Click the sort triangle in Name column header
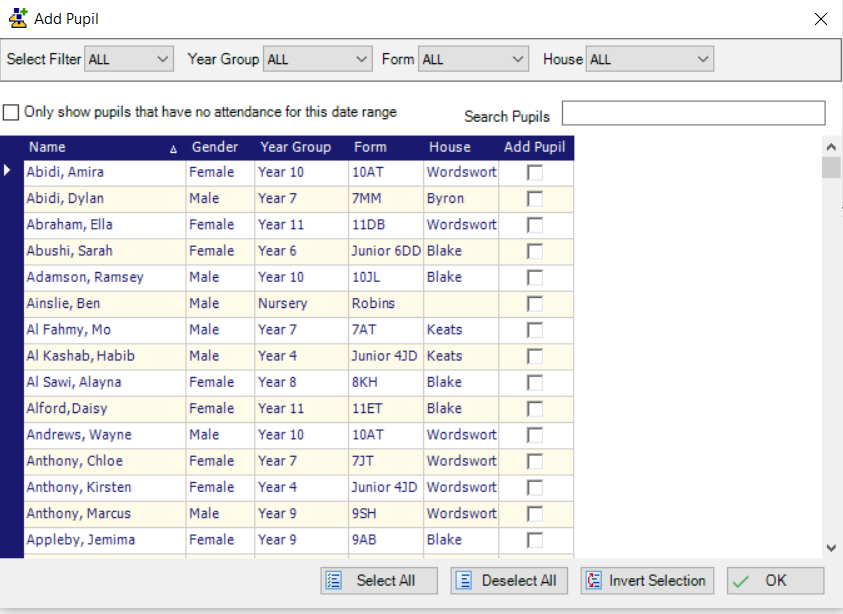 coord(173,147)
